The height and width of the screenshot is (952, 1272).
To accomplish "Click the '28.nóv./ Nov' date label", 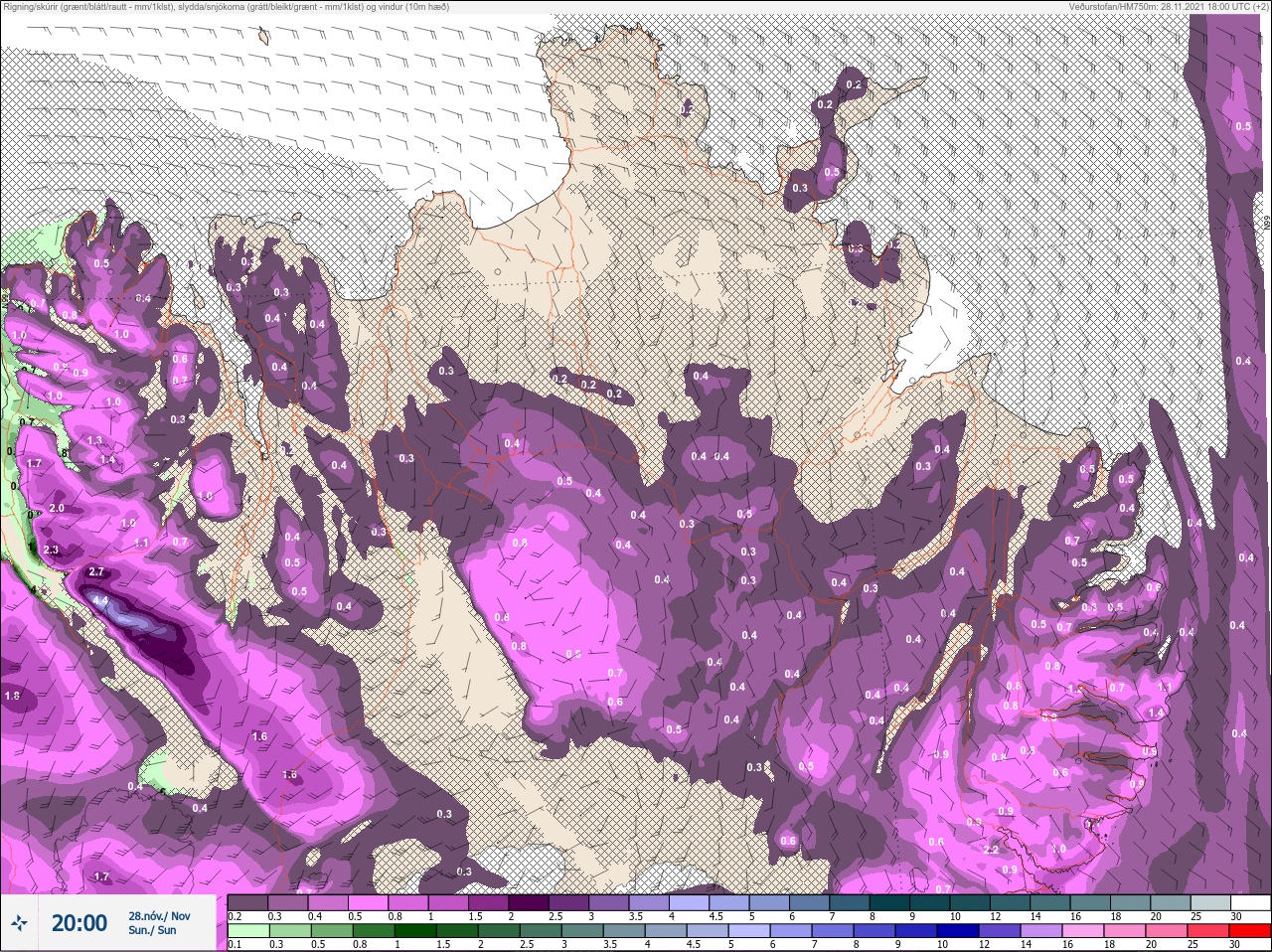I will click(159, 916).
